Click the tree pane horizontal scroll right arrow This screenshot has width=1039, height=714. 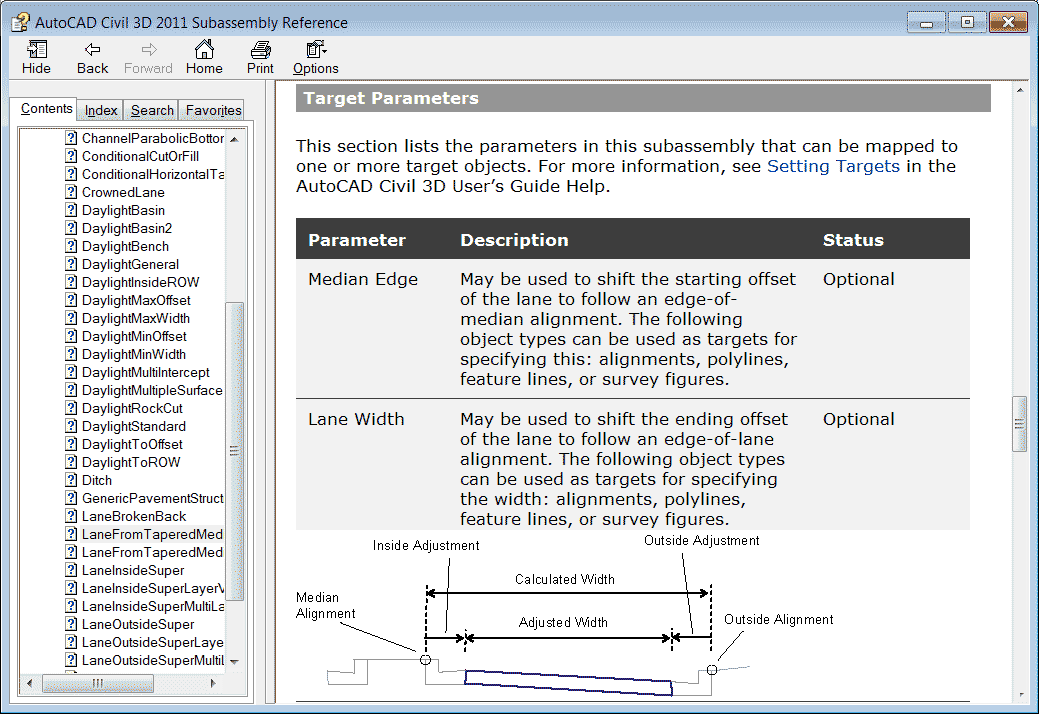click(213, 684)
